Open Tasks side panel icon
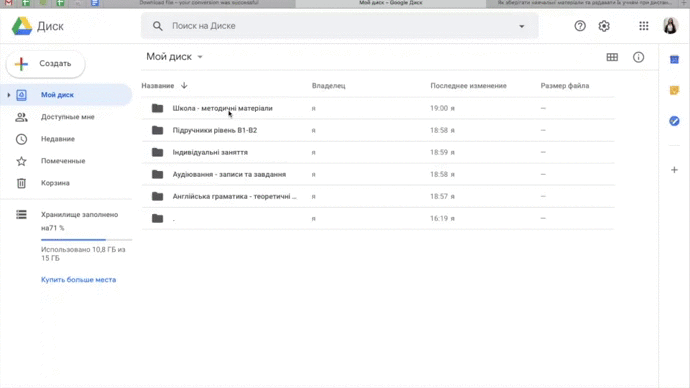Viewport: 690px width, 388px height. click(674, 121)
